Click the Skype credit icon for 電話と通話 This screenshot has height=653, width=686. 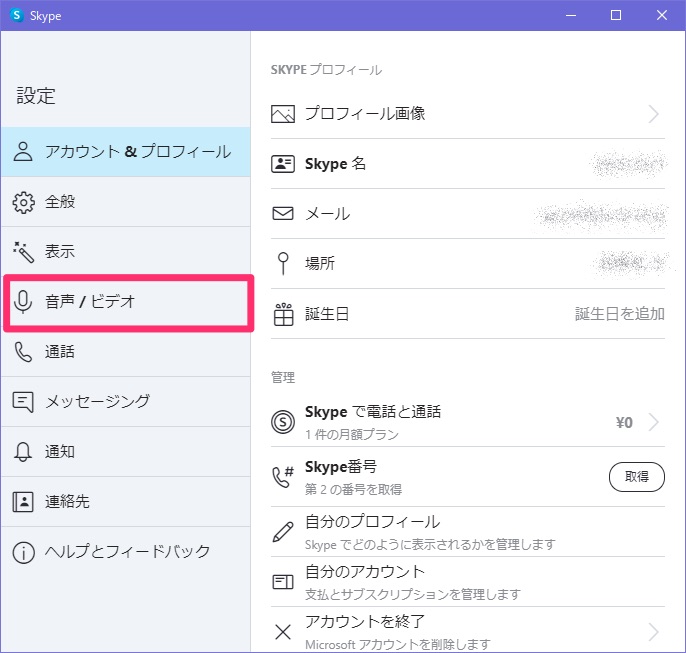click(x=283, y=422)
